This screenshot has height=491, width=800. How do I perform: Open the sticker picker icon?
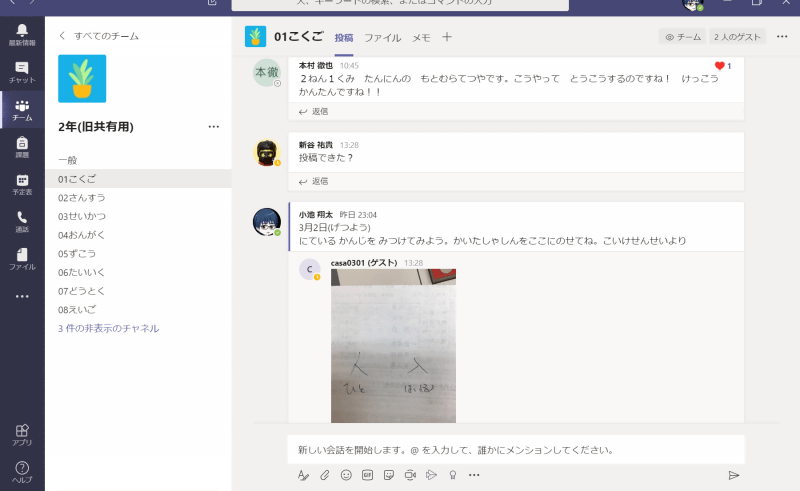pos(389,475)
